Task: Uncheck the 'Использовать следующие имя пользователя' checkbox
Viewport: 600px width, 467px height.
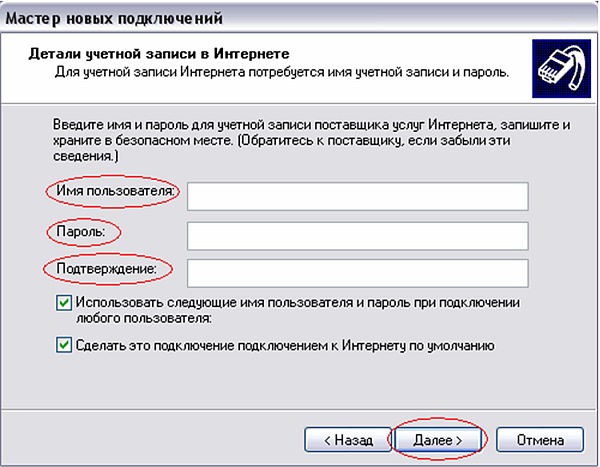Action: 64,303
